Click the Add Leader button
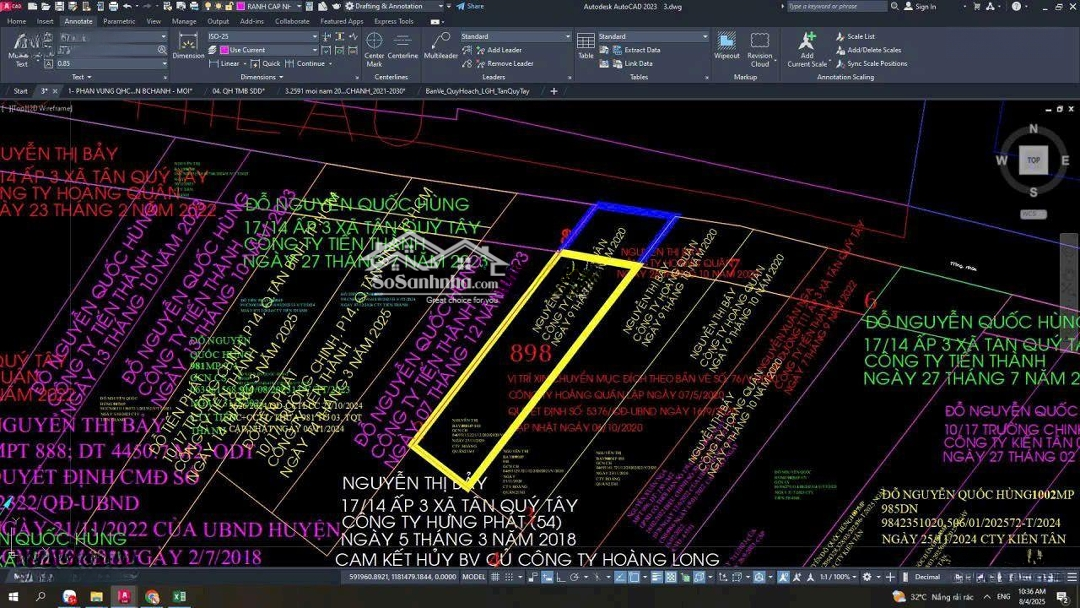 pos(503,50)
